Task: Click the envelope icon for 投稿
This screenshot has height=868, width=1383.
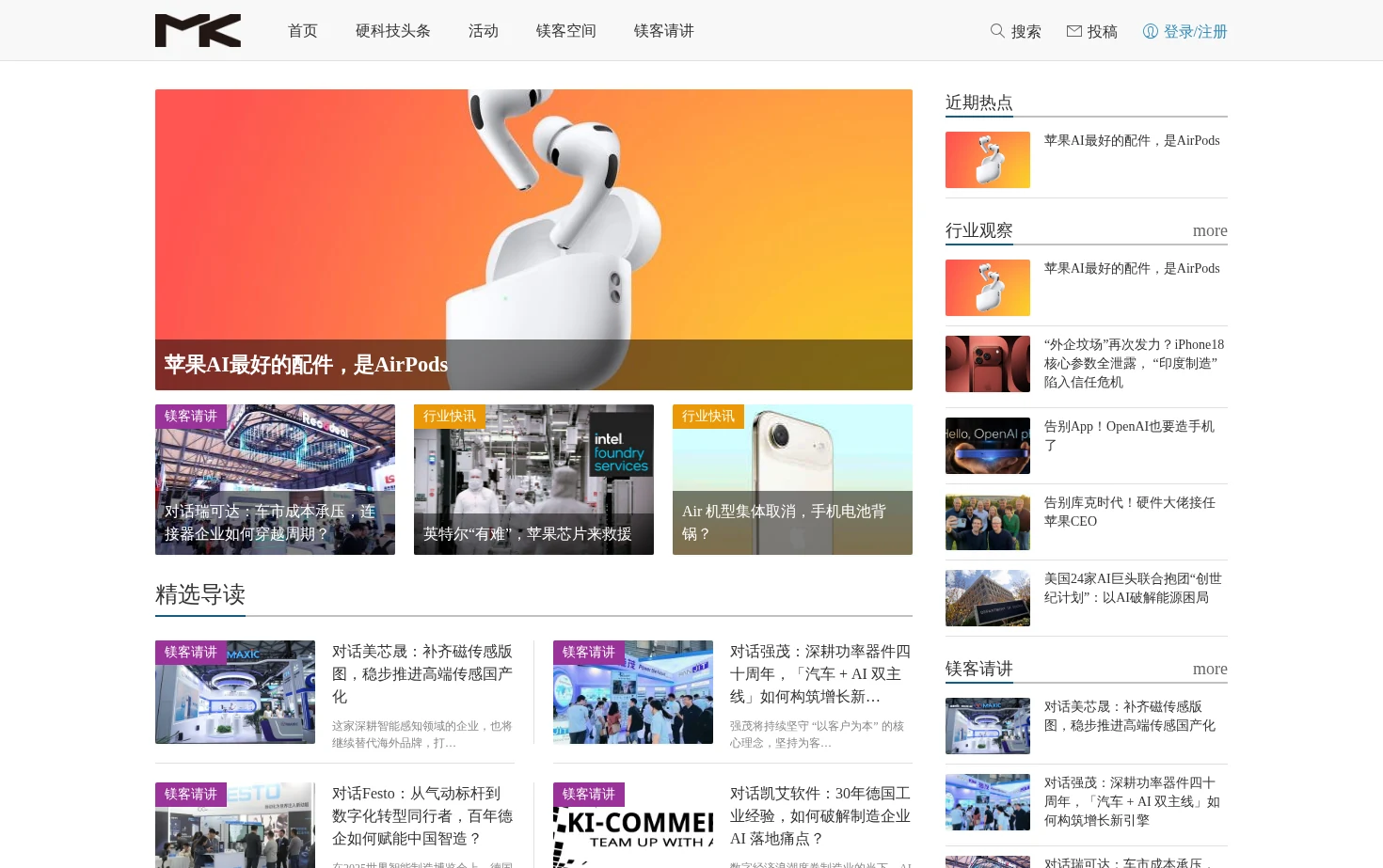Action: [1074, 31]
